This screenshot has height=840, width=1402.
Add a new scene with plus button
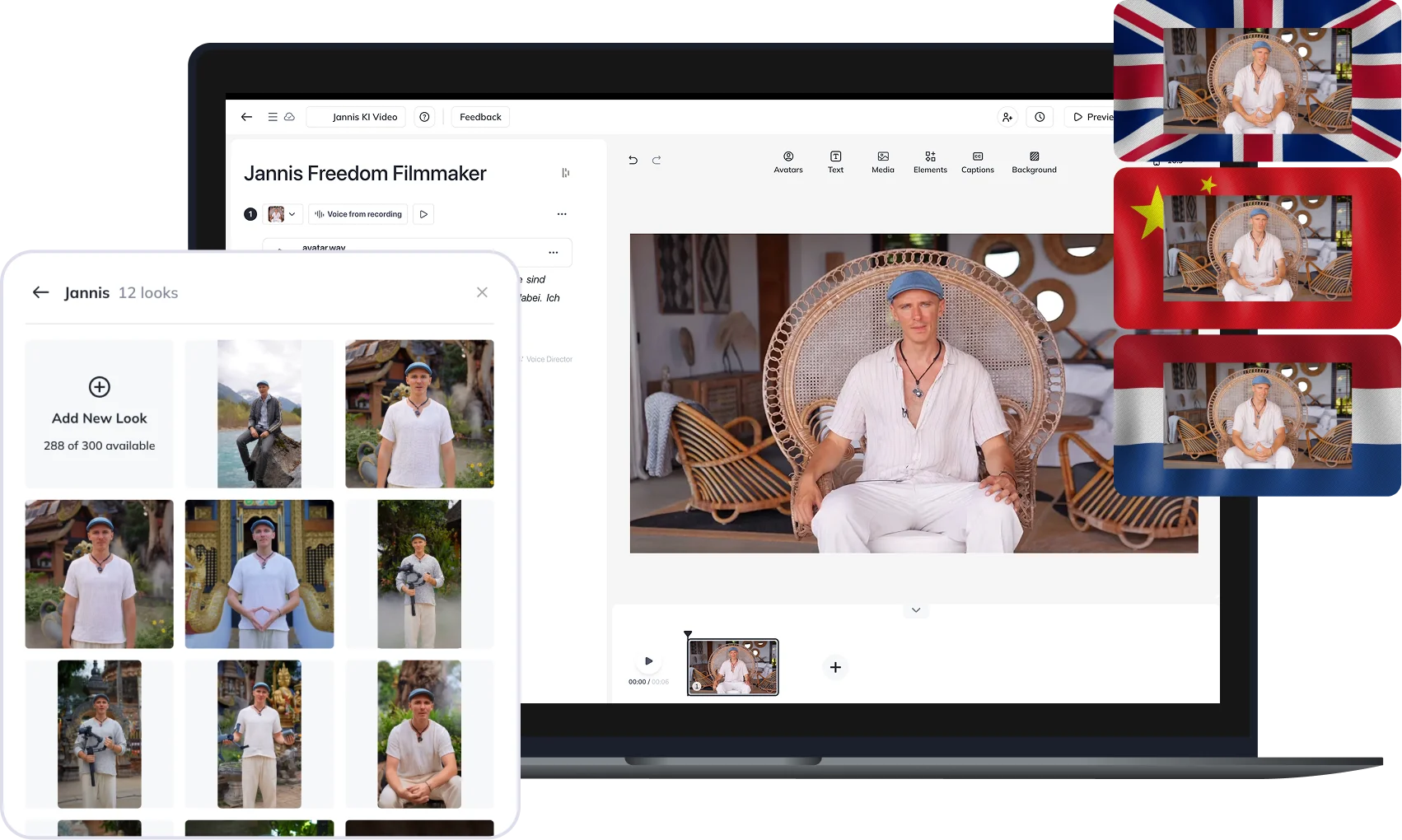point(835,667)
